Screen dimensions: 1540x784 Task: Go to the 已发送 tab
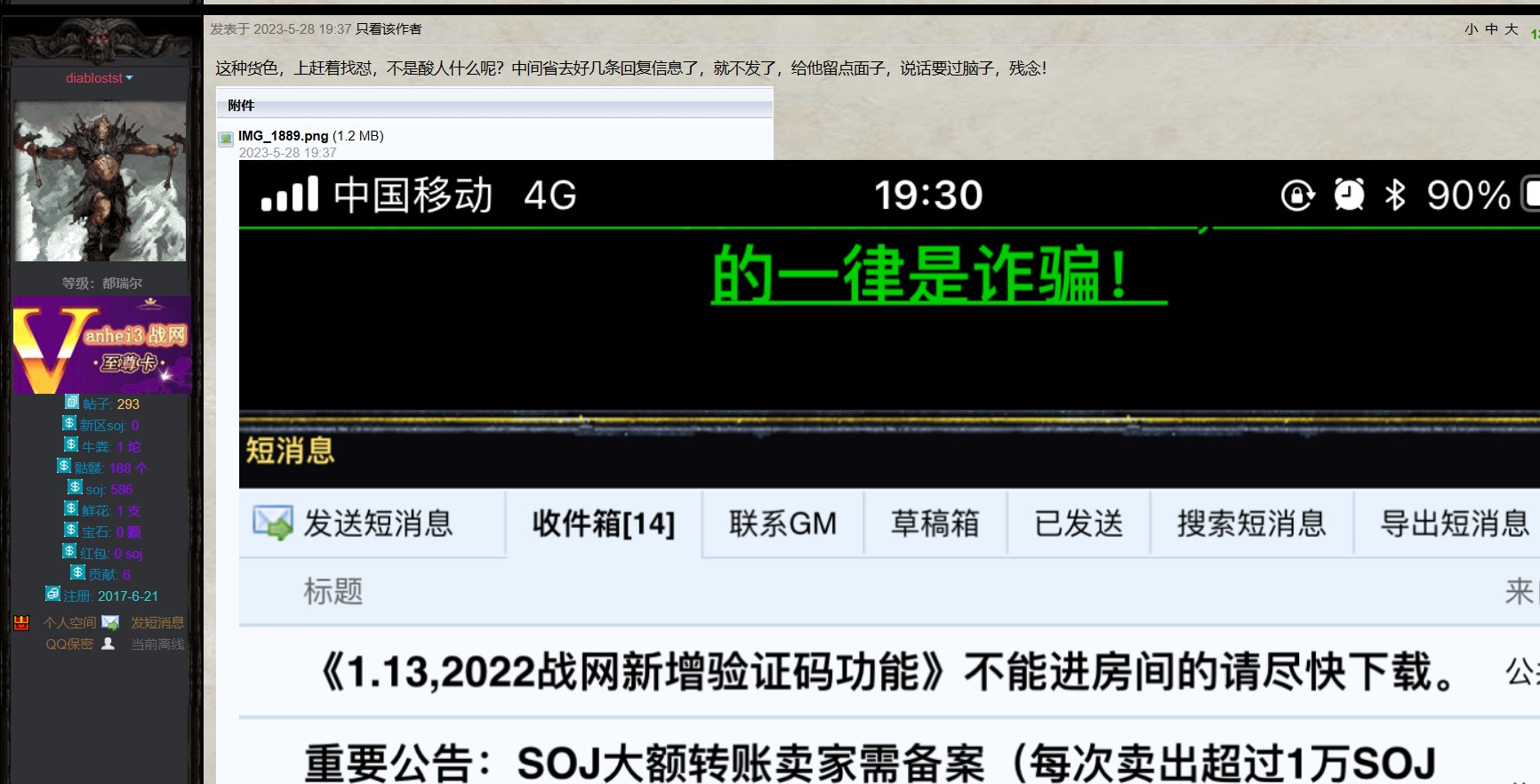[1079, 524]
